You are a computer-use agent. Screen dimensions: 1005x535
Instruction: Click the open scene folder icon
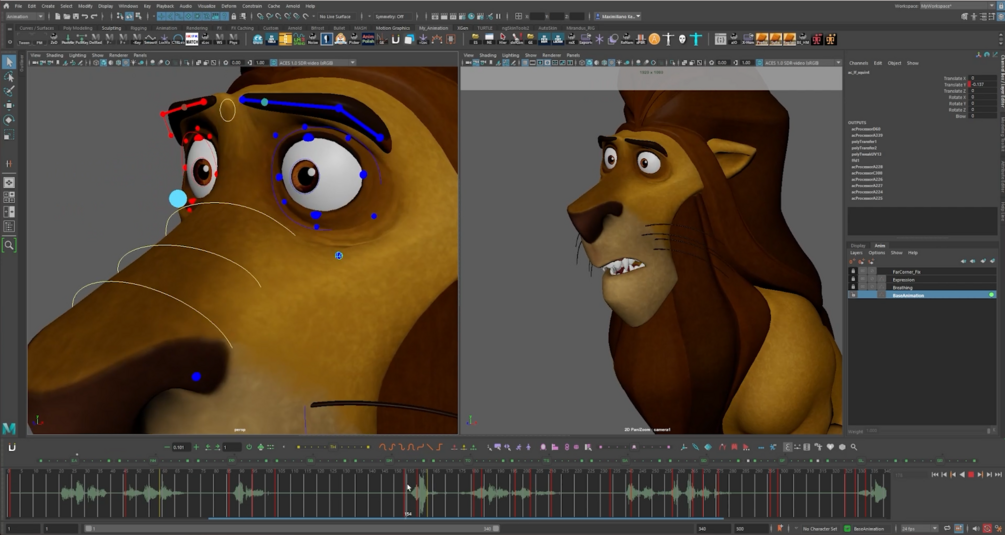(x=67, y=16)
